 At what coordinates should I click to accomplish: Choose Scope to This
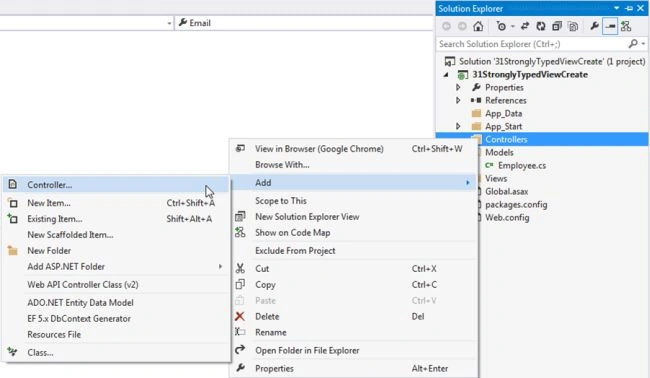click(x=353, y=201)
